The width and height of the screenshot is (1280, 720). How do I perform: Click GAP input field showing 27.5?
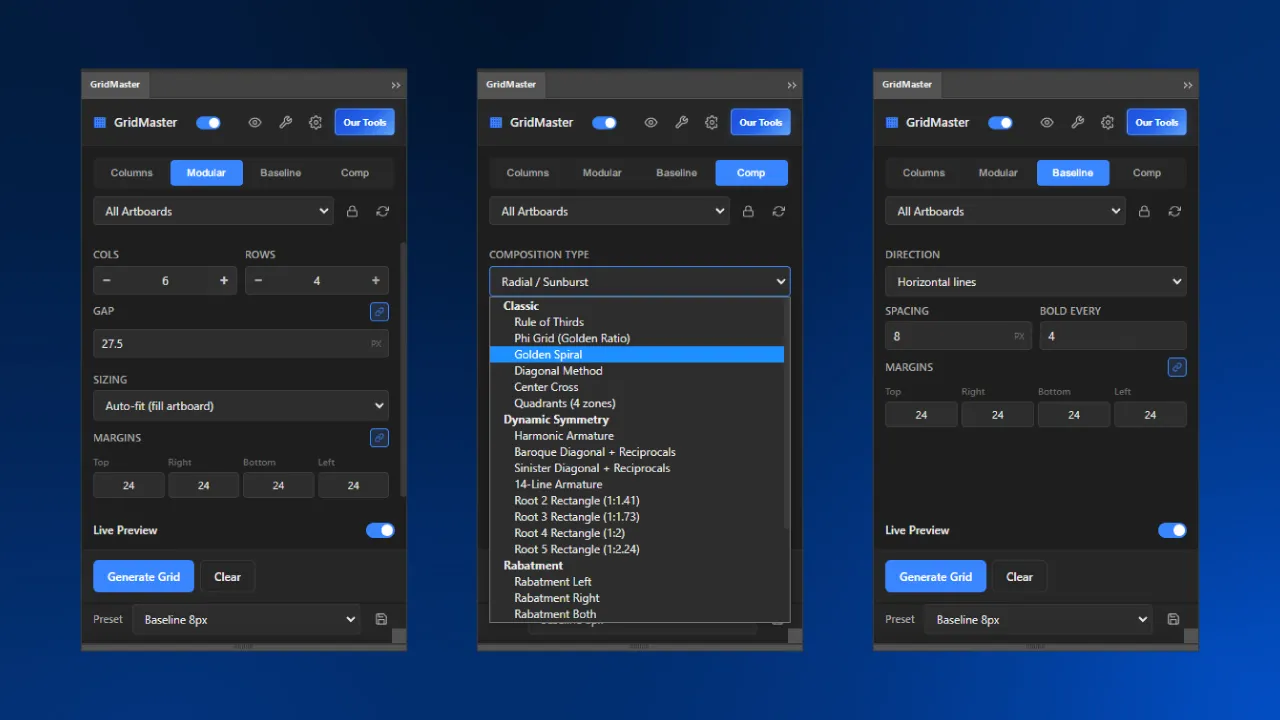241,343
